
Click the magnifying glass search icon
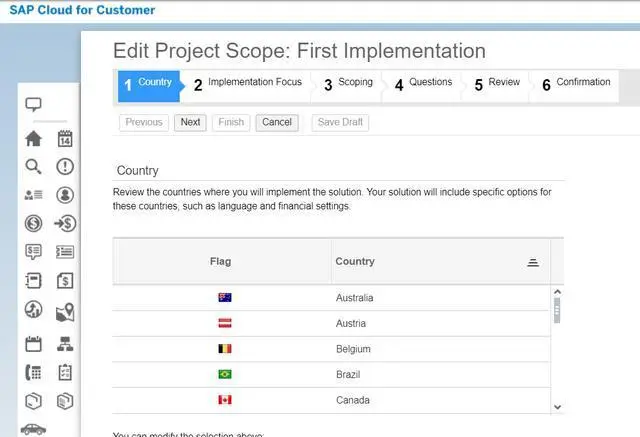click(33, 166)
